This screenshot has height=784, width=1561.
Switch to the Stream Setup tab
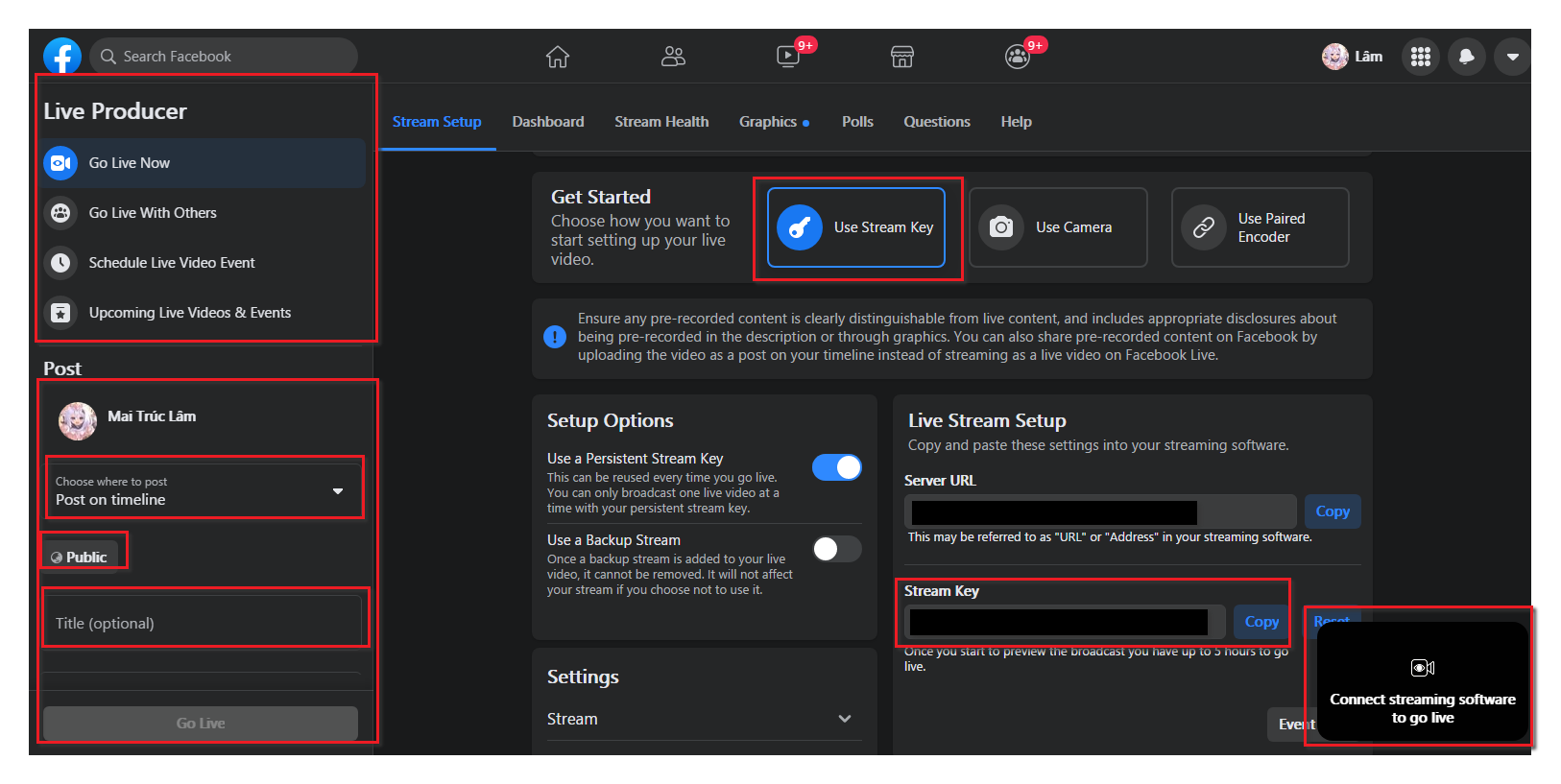pyautogui.click(x=437, y=122)
